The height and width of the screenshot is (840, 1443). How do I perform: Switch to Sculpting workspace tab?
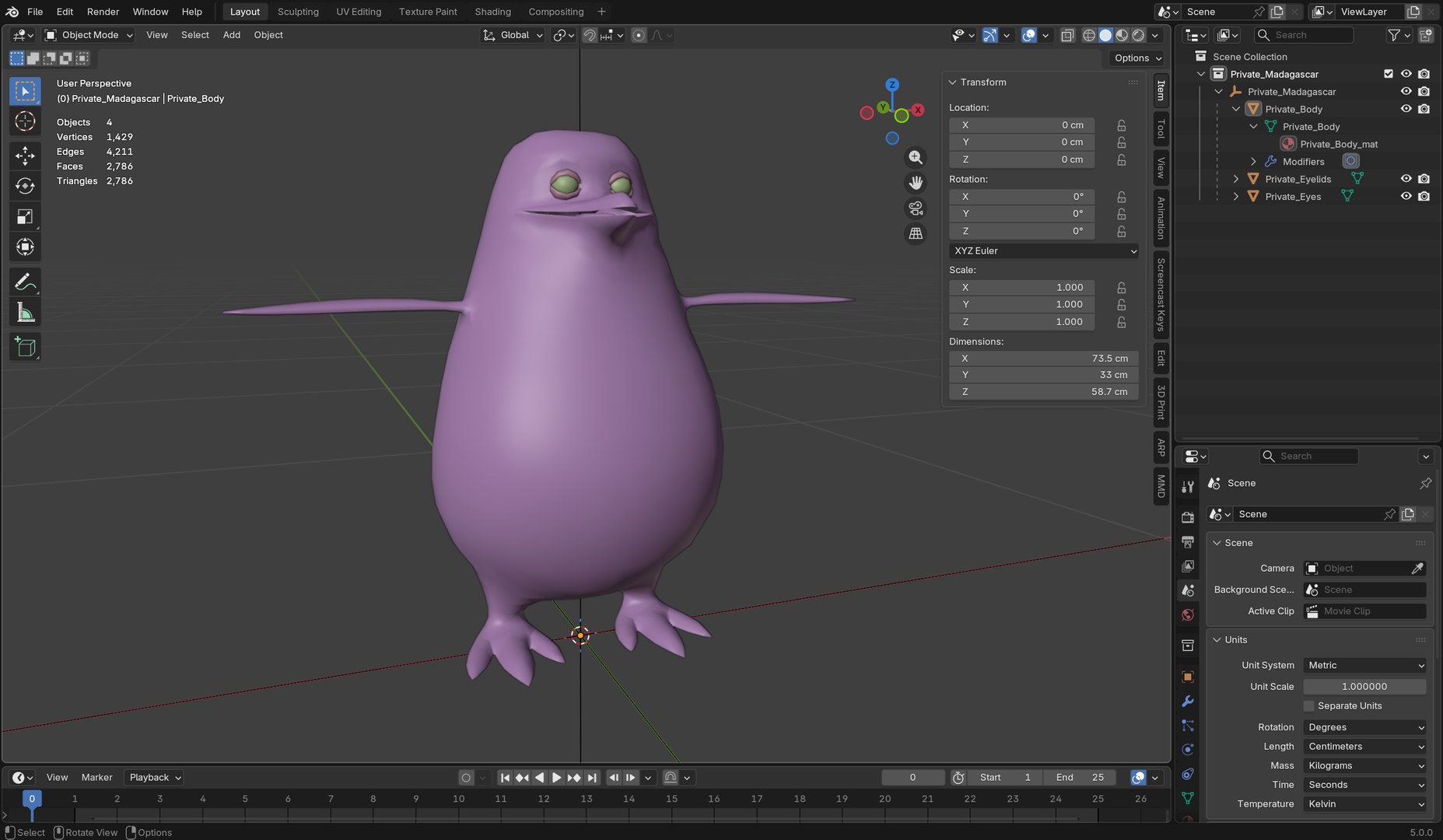pos(298,12)
